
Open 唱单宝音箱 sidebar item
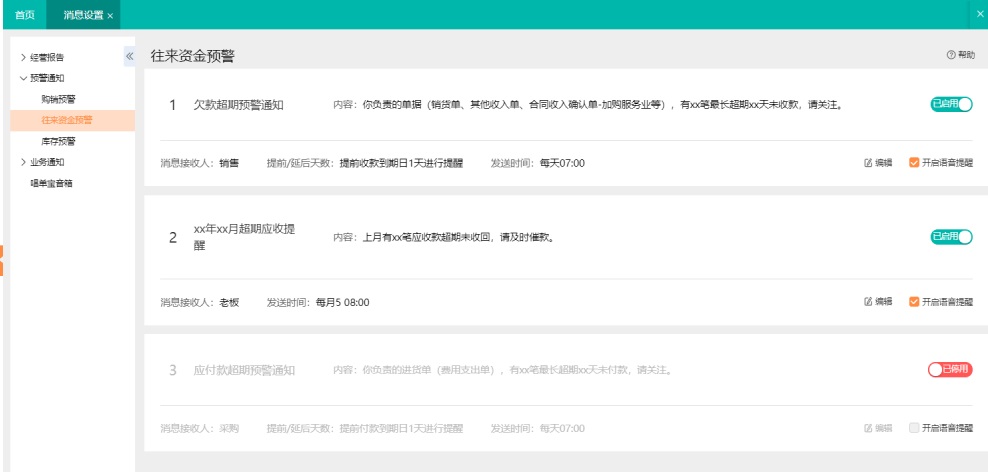click(51, 183)
